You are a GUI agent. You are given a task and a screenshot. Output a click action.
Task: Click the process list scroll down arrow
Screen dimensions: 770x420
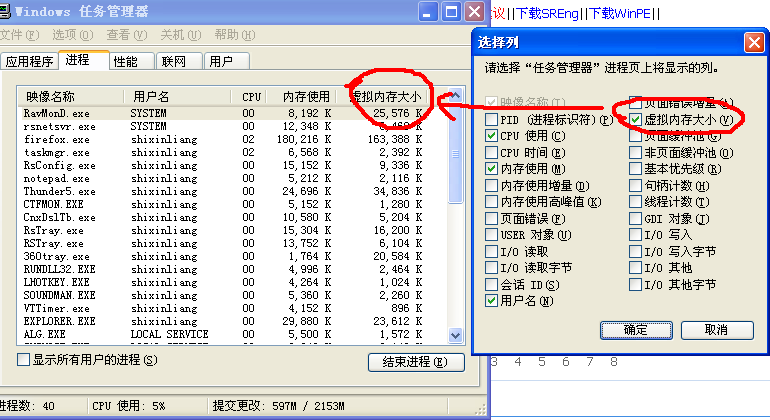pyautogui.click(x=455, y=336)
